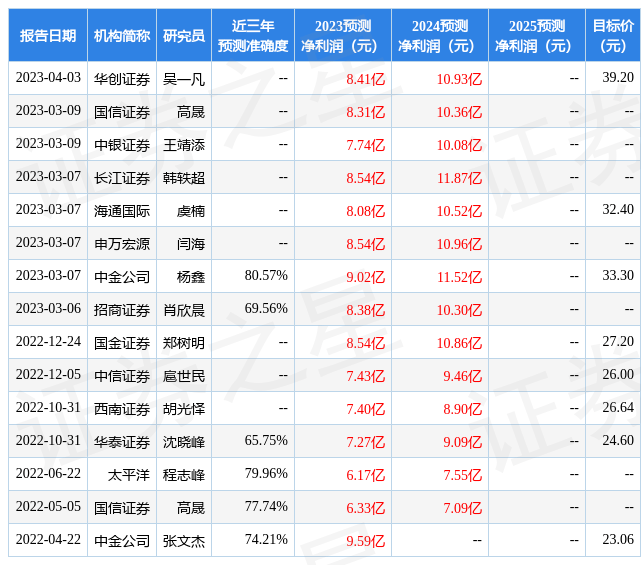This screenshot has height=565, width=641.
Task: Click researcher name 虞楠
Action: click(191, 211)
